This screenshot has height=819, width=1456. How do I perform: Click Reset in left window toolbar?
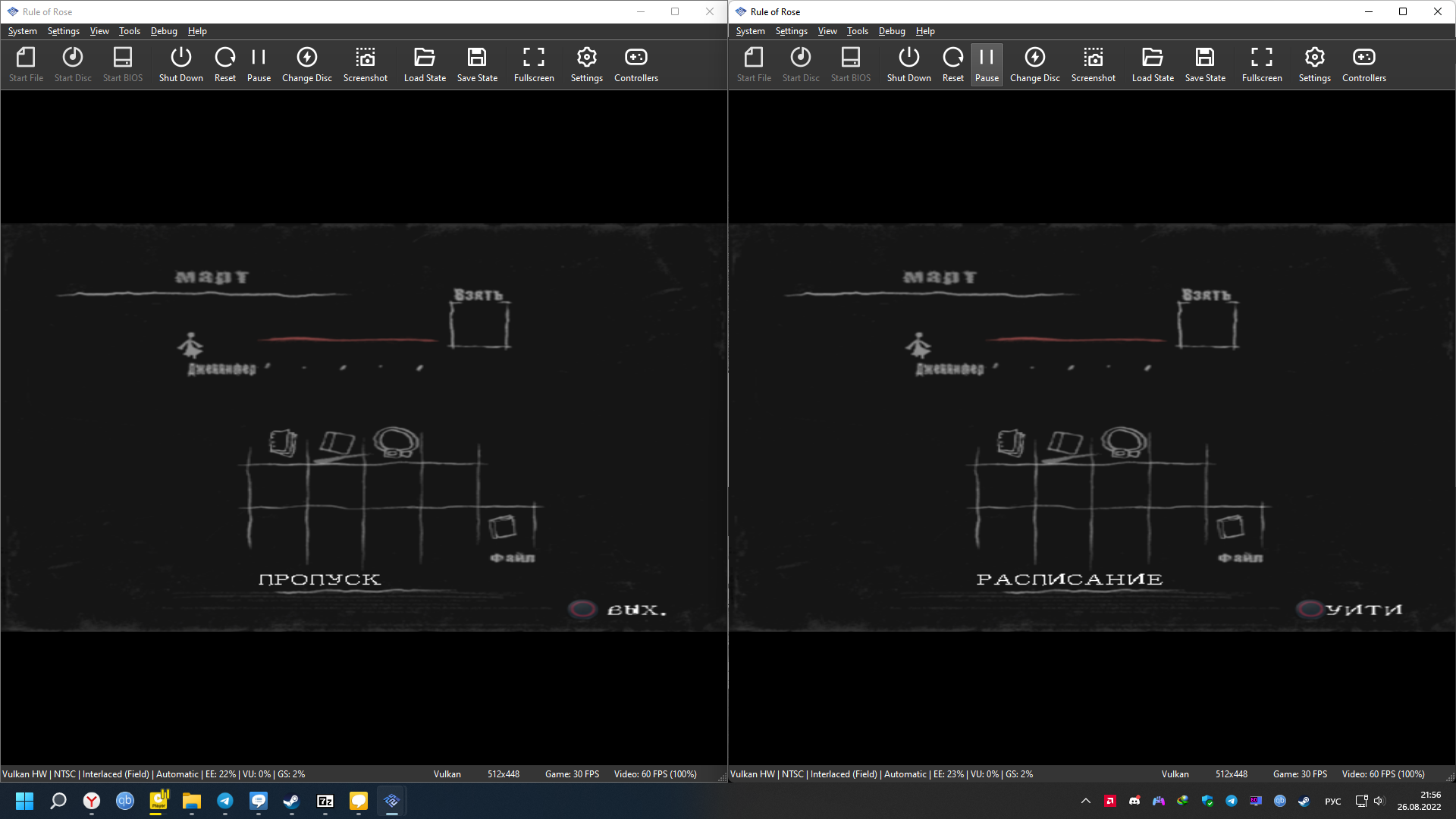225,64
